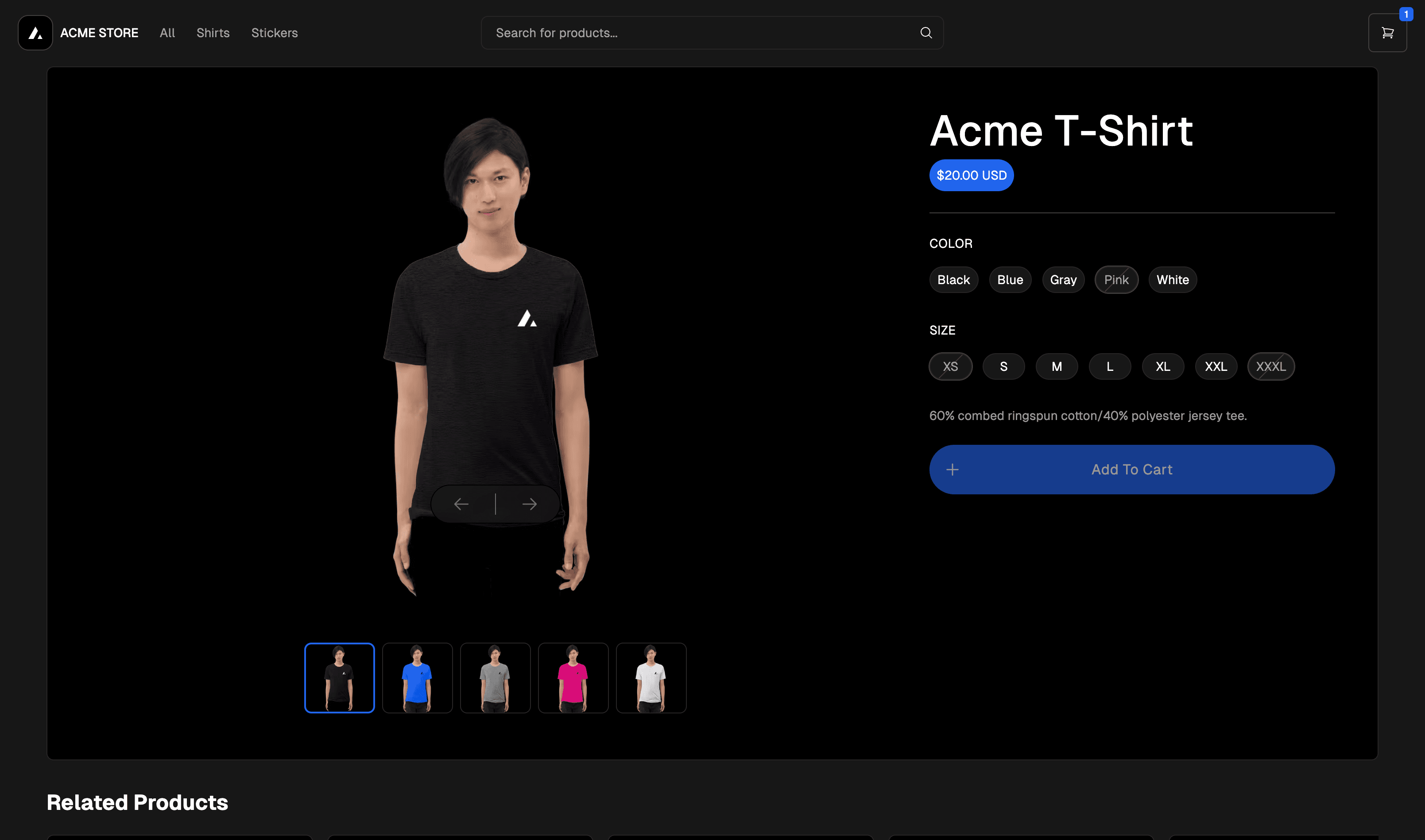Click the search magnifier icon

pyautogui.click(x=925, y=32)
